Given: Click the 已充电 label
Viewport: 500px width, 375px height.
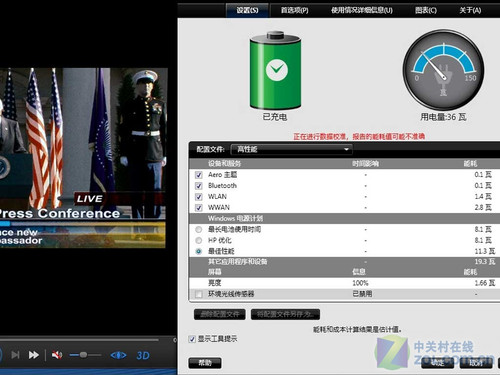Looking at the screenshot, I should tap(275, 117).
